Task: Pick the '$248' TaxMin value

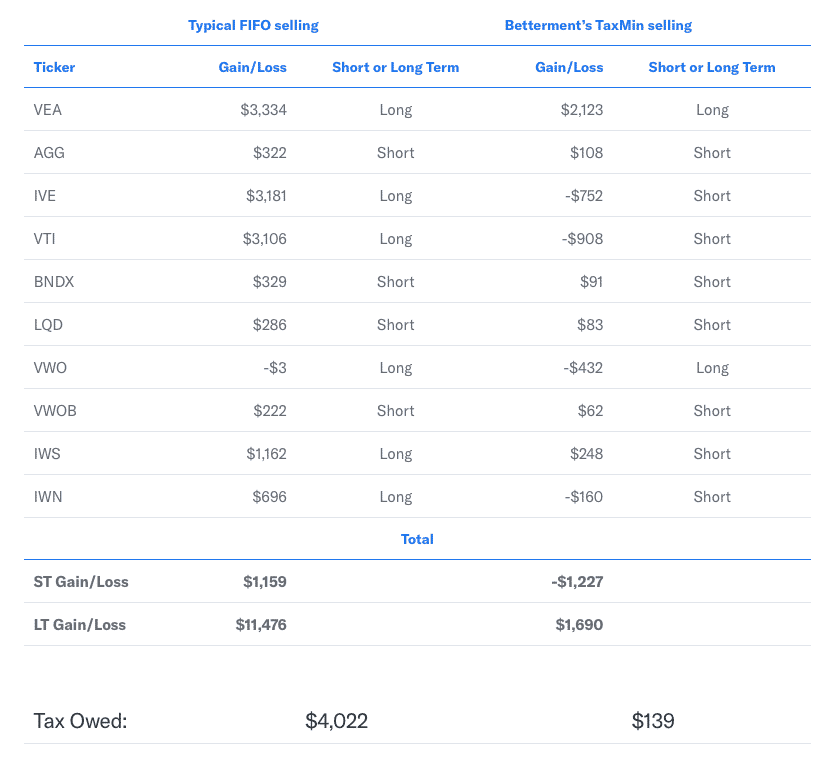Action: [x=586, y=454]
